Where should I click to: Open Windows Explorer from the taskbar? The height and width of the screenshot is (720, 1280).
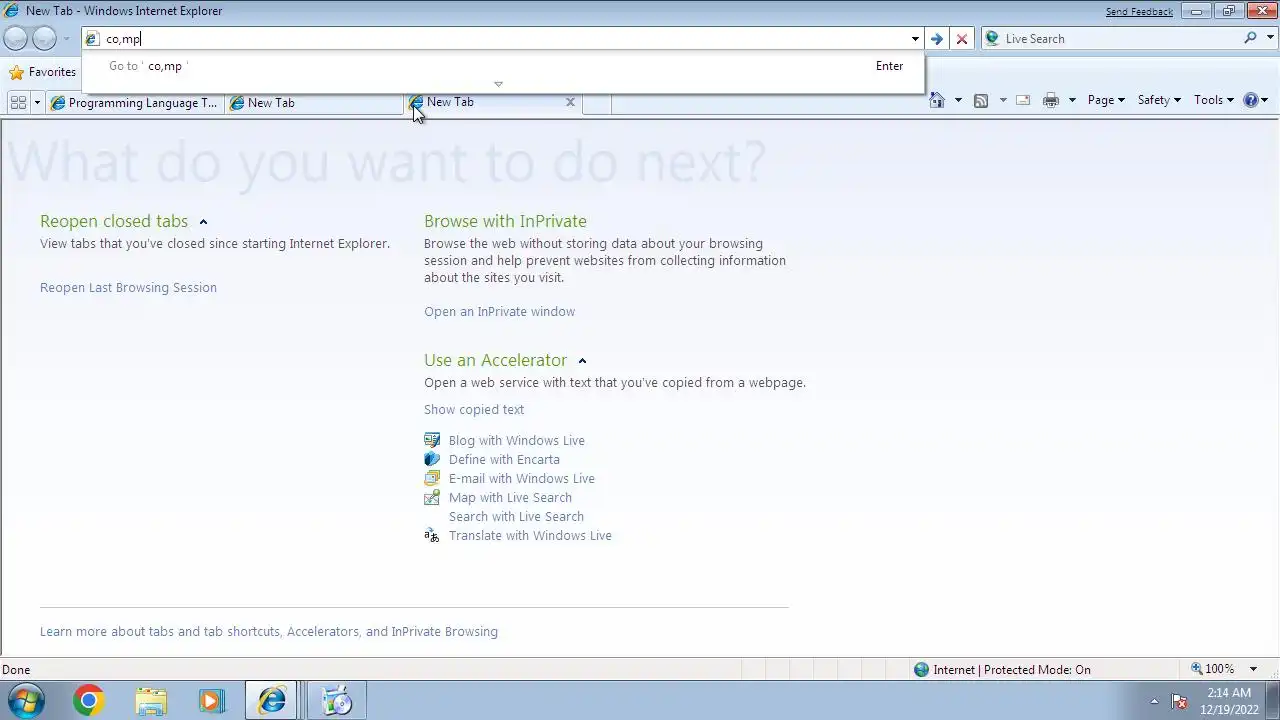pos(151,701)
